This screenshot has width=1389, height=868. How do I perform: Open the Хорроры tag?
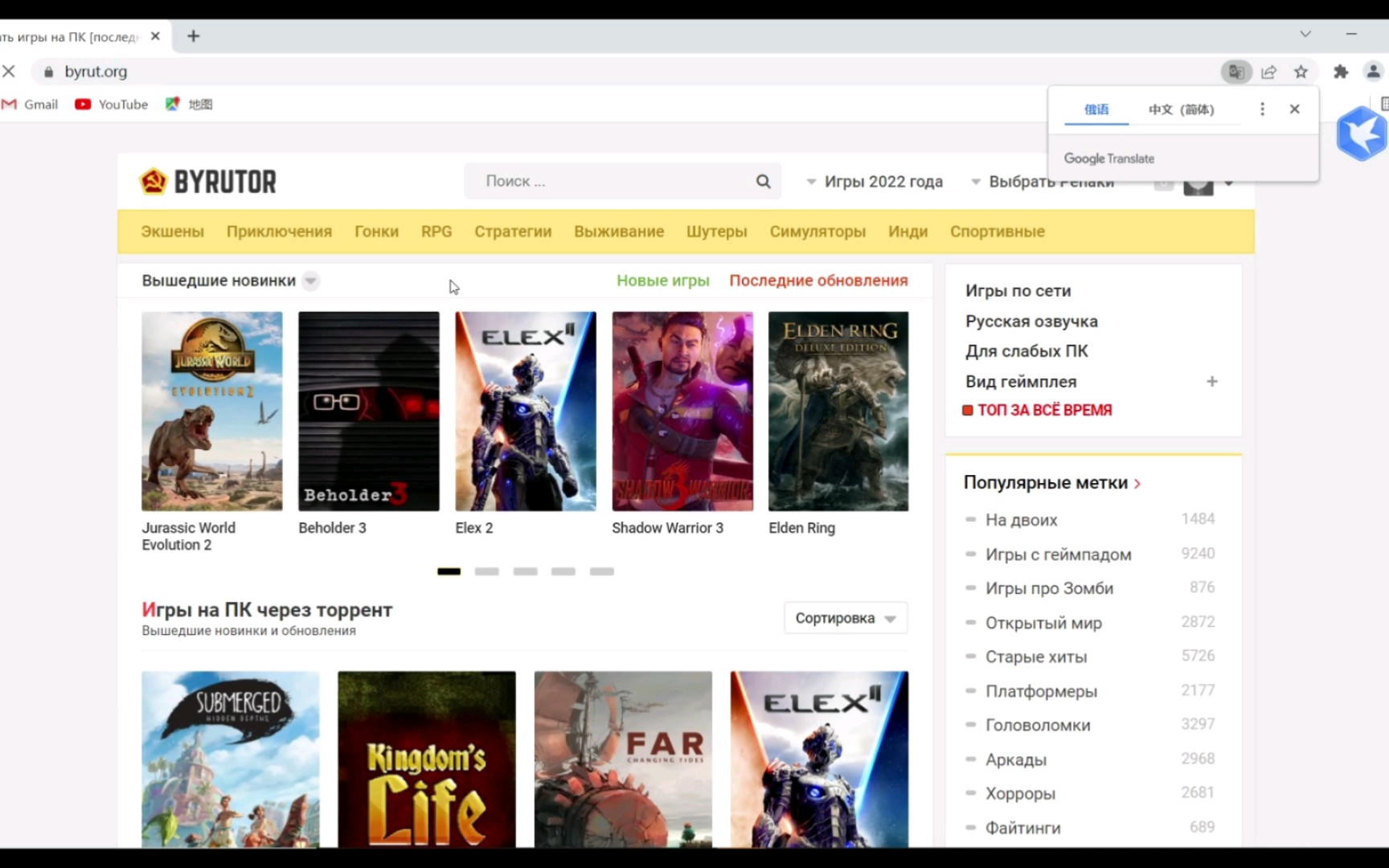(1020, 793)
